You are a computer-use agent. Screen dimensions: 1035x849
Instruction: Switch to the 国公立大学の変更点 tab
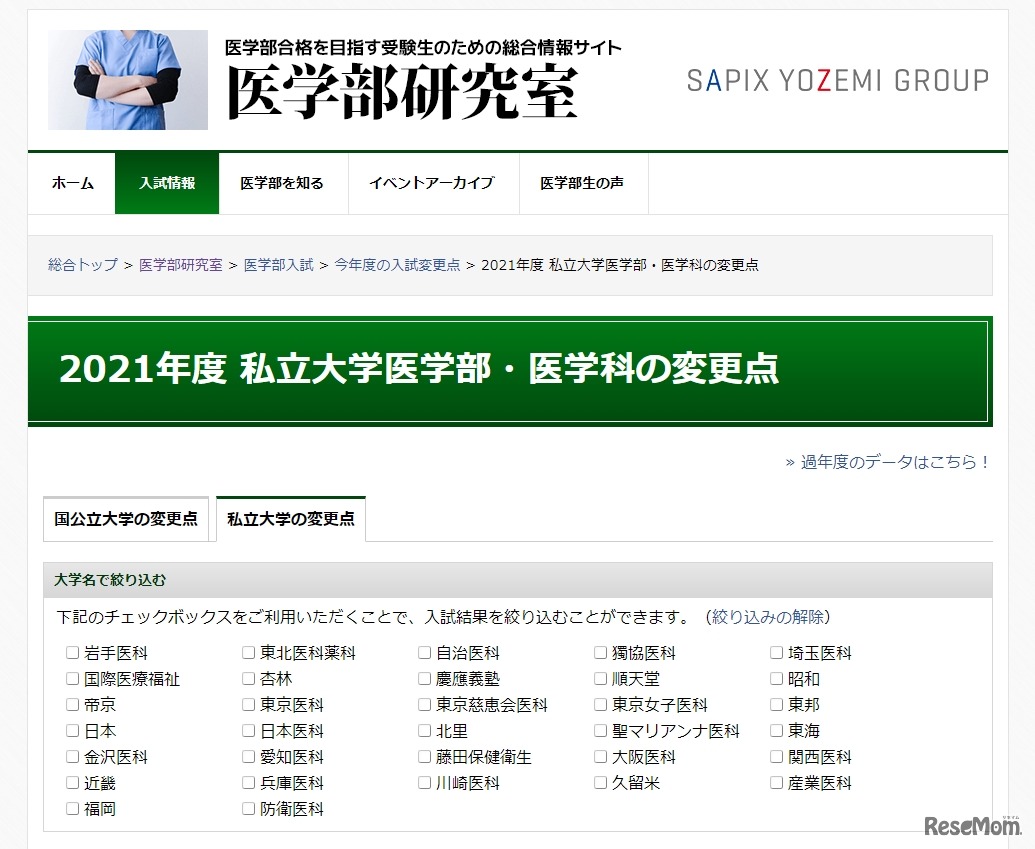click(x=126, y=518)
